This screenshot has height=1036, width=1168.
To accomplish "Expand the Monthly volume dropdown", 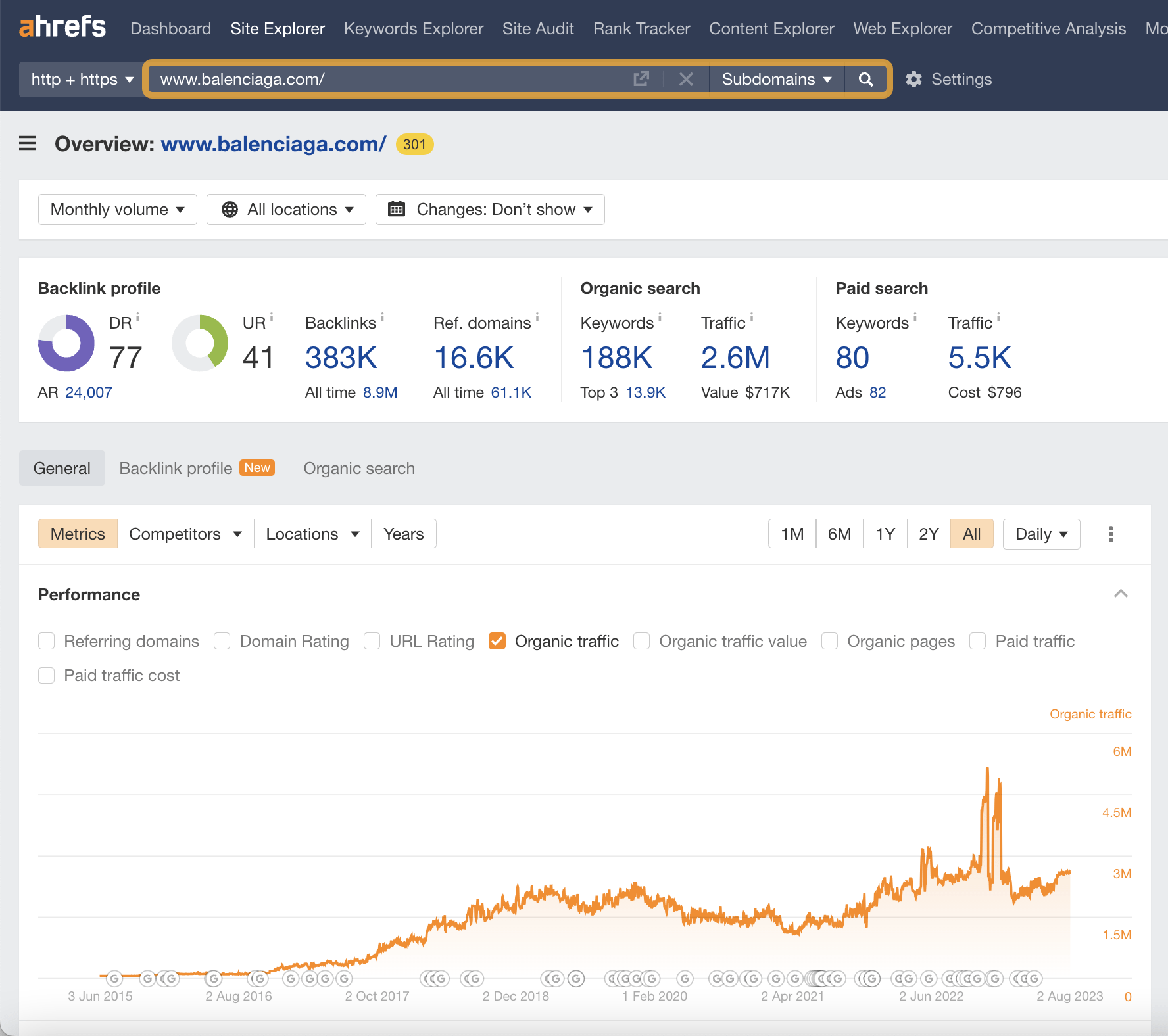I will [117, 209].
